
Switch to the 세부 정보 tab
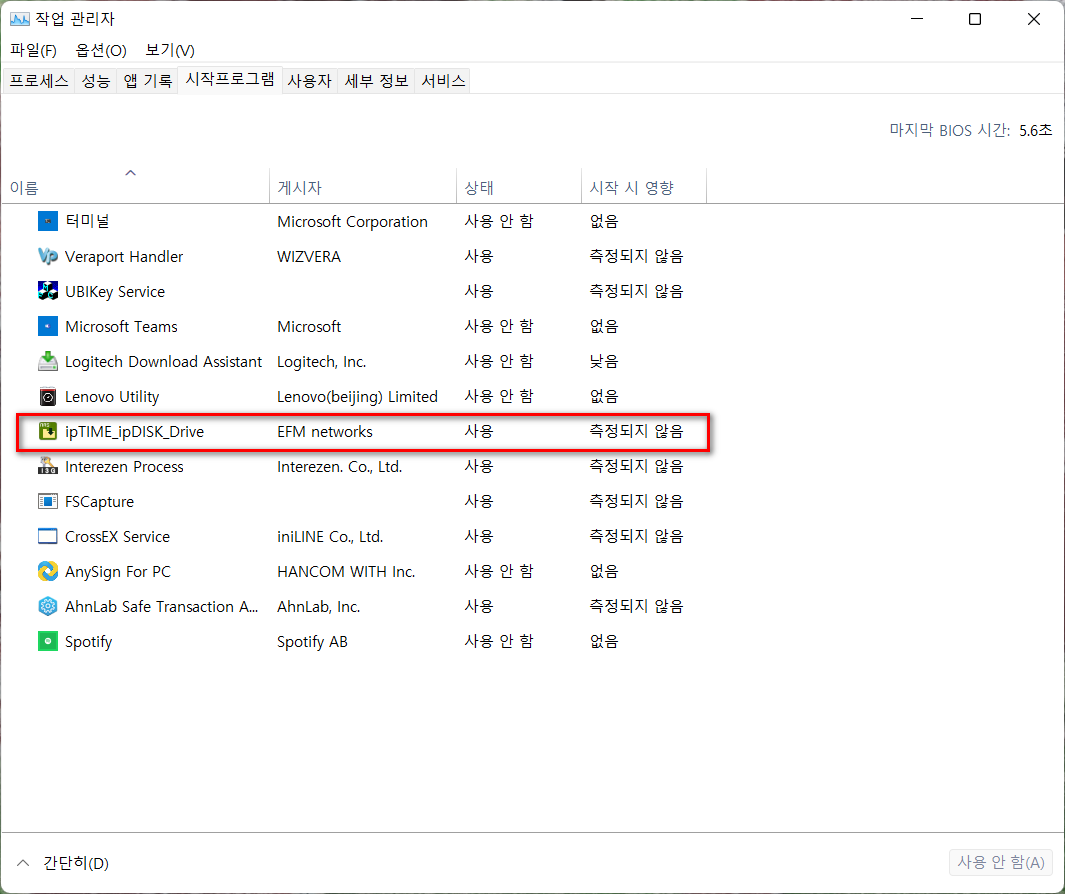pyautogui.click(x=376, y=81)
